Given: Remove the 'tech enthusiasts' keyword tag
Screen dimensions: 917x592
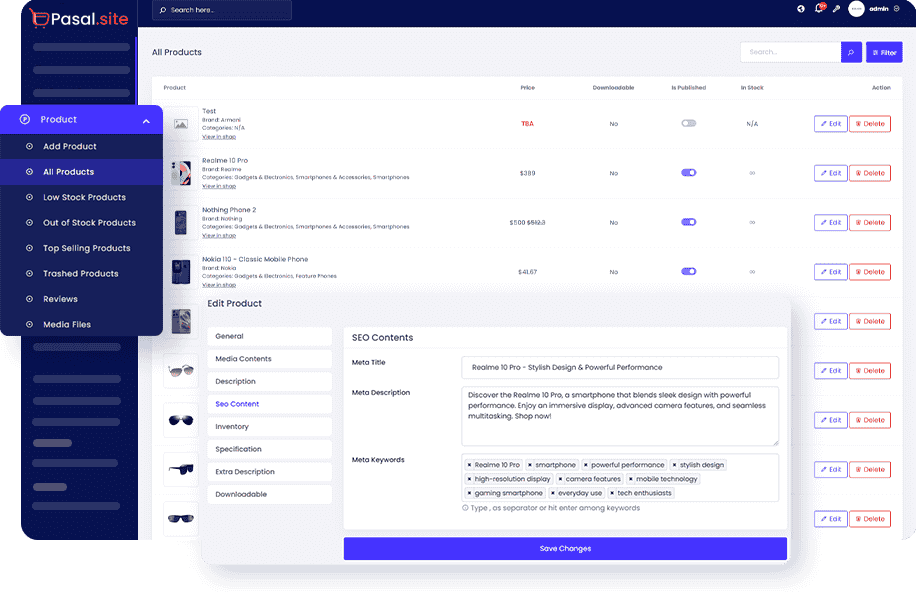Looking at the screenshot, I should coord(612,493).
